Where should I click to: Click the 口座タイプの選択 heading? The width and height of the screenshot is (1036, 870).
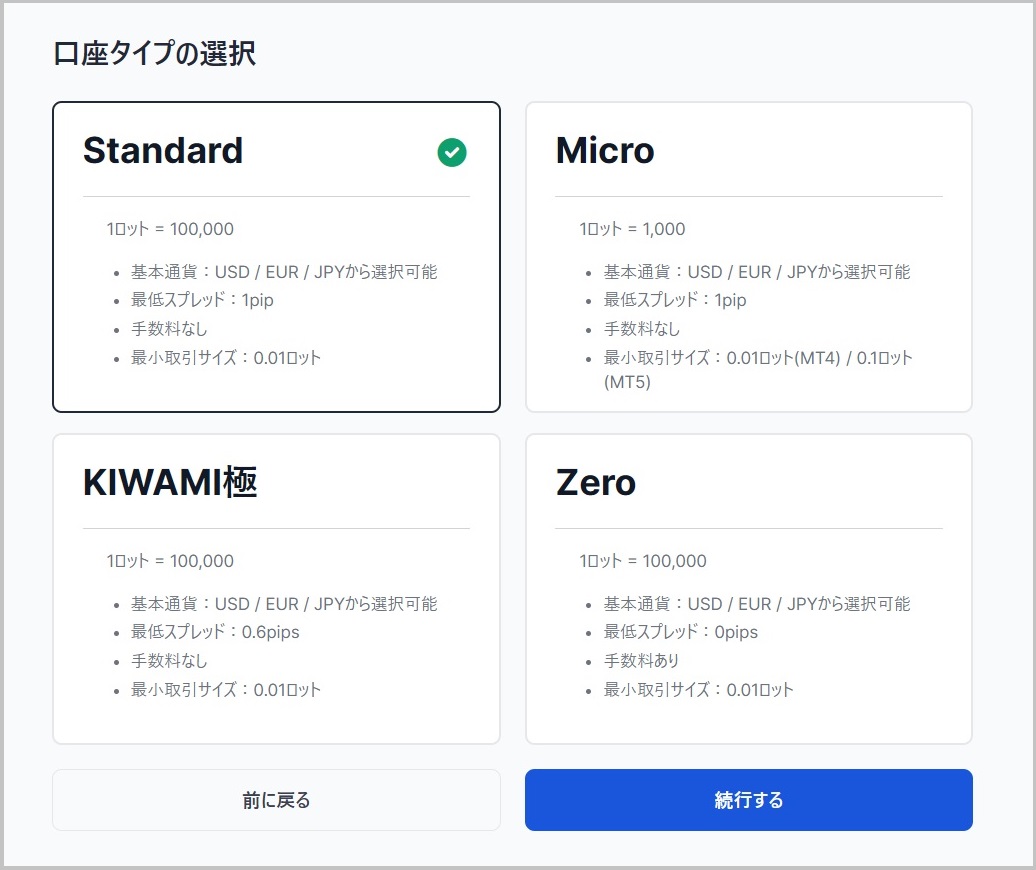(x=154, y=54)
